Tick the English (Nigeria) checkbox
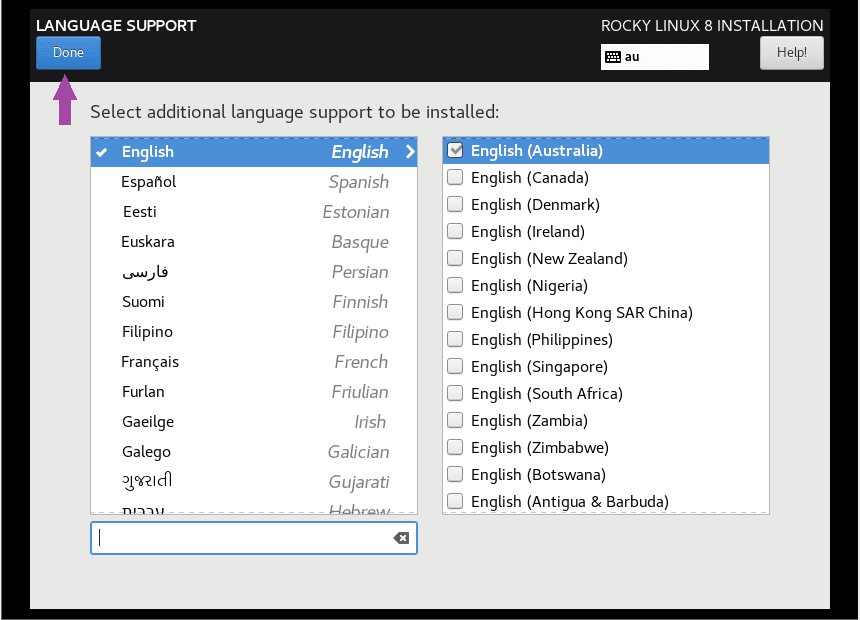 pos(455,285)
